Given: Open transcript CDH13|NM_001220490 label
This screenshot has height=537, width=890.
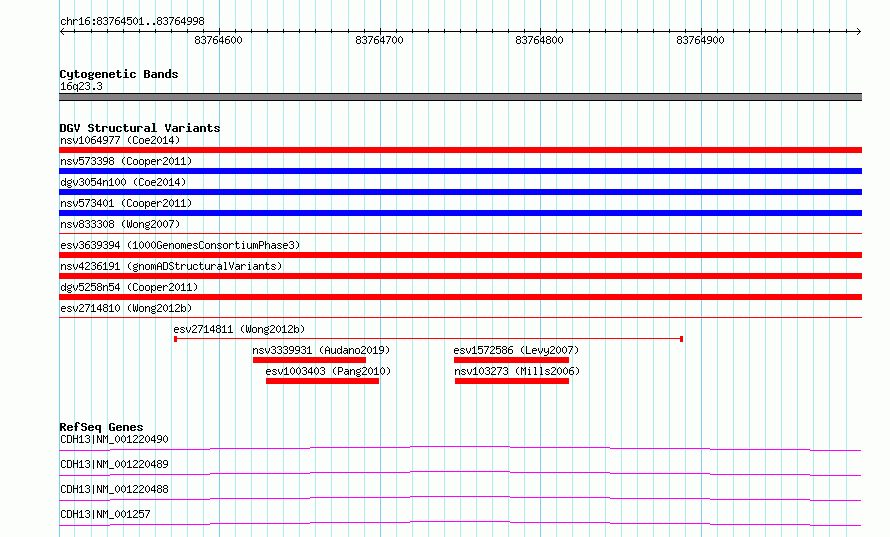Looking at the screenshot, I should [x=114, y=439].
